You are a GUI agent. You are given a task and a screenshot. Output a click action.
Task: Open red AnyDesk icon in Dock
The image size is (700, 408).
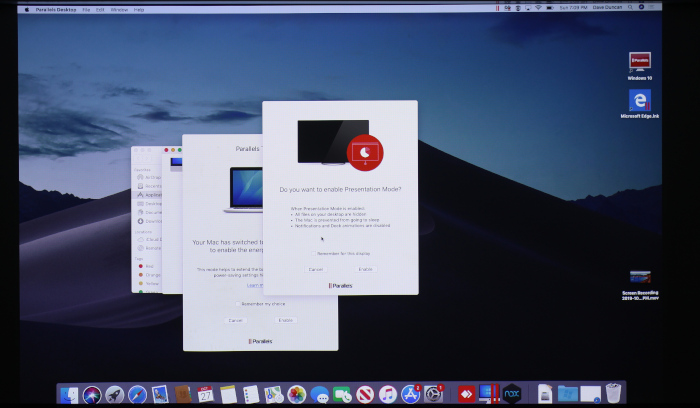point(466,395)
